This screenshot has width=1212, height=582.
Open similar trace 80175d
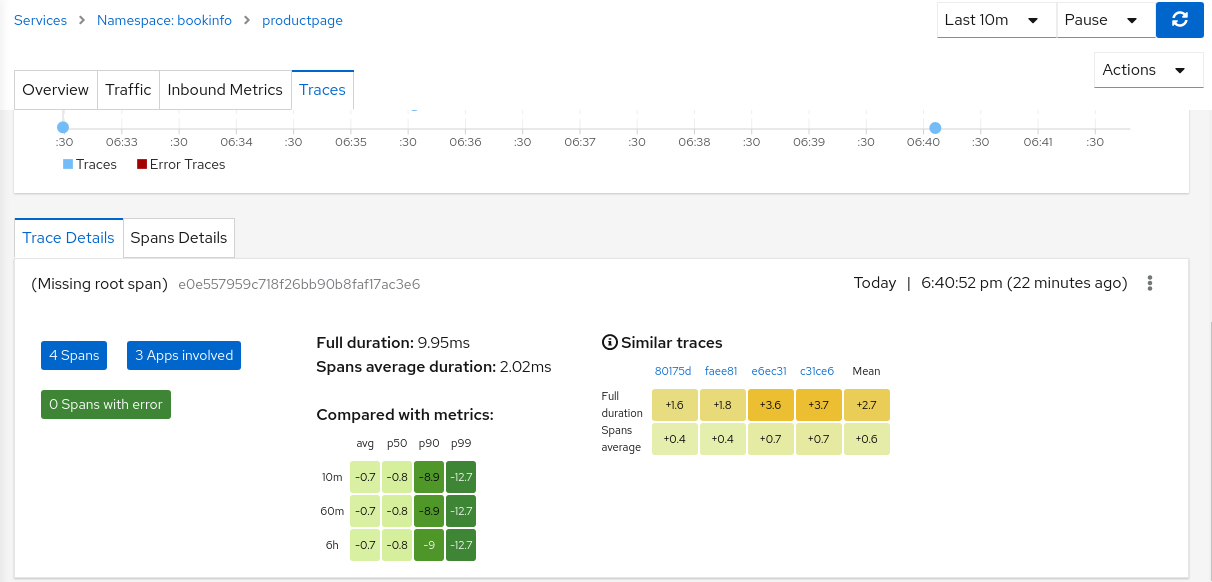673,371
